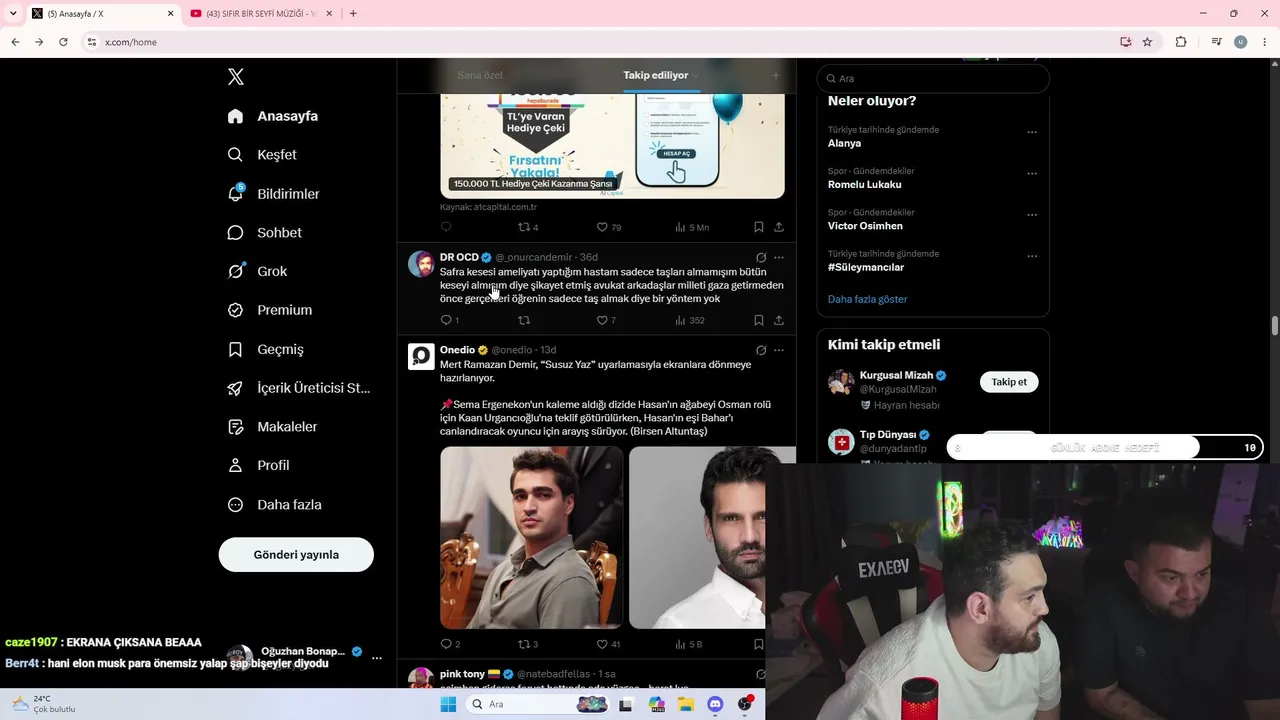The height and width of the screenshot is (720, 1280).
Task: Switch to the YouTube browser tab
Action: [x=258, y=14]
